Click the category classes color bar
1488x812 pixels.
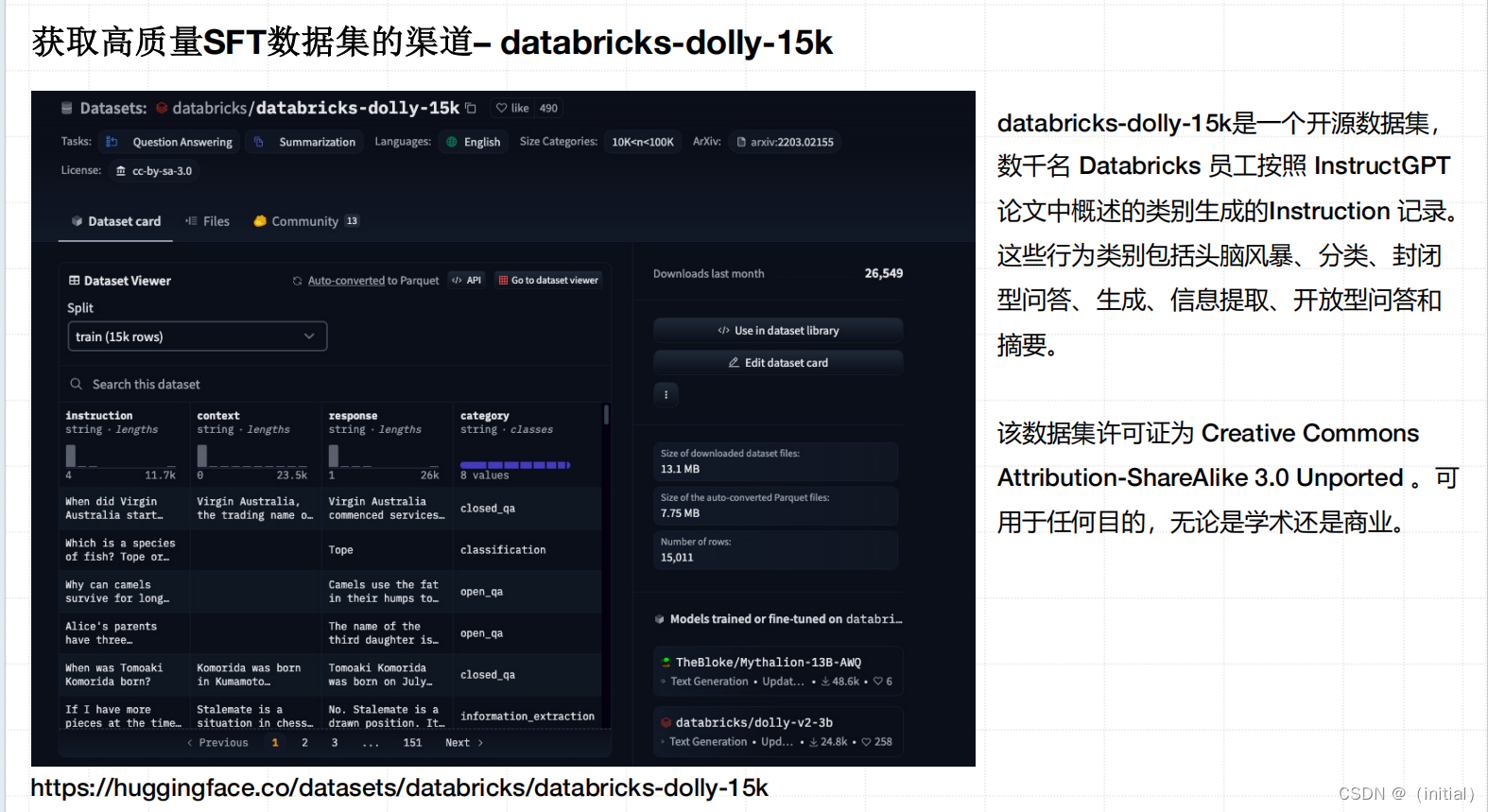tap(515, 465)
